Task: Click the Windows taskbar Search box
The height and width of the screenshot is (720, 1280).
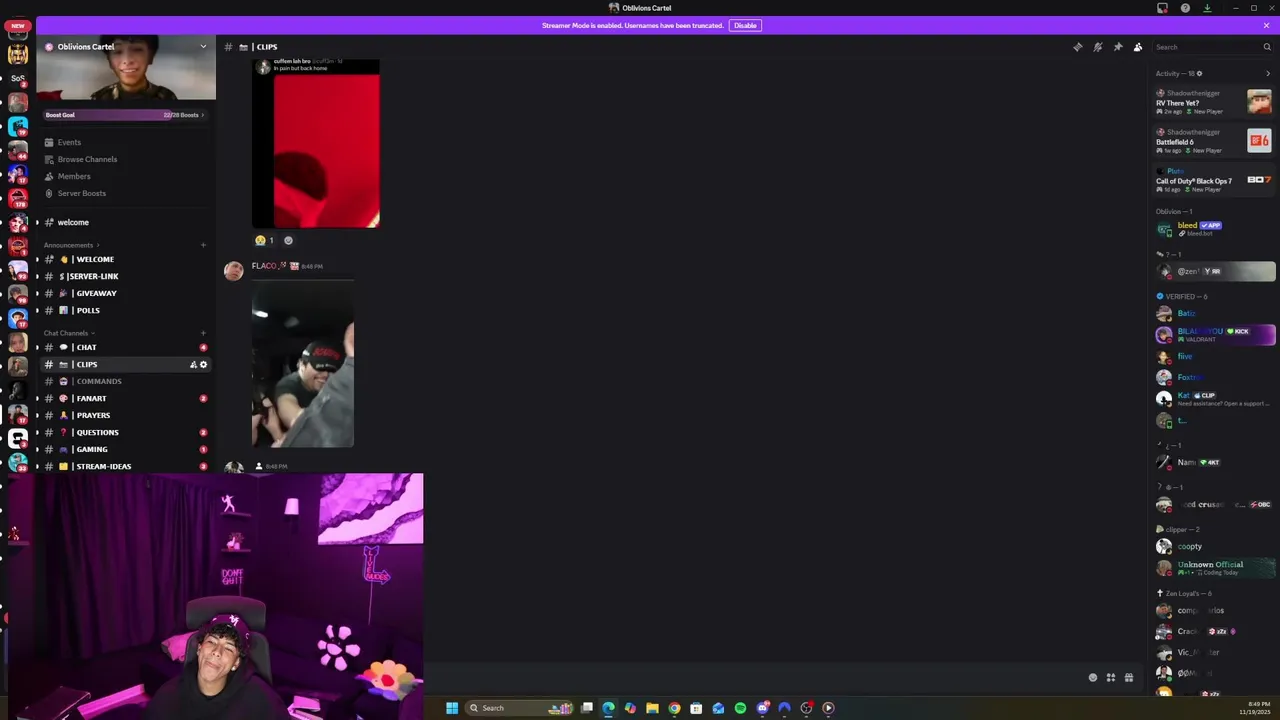Action: click(x=520, y=708)
